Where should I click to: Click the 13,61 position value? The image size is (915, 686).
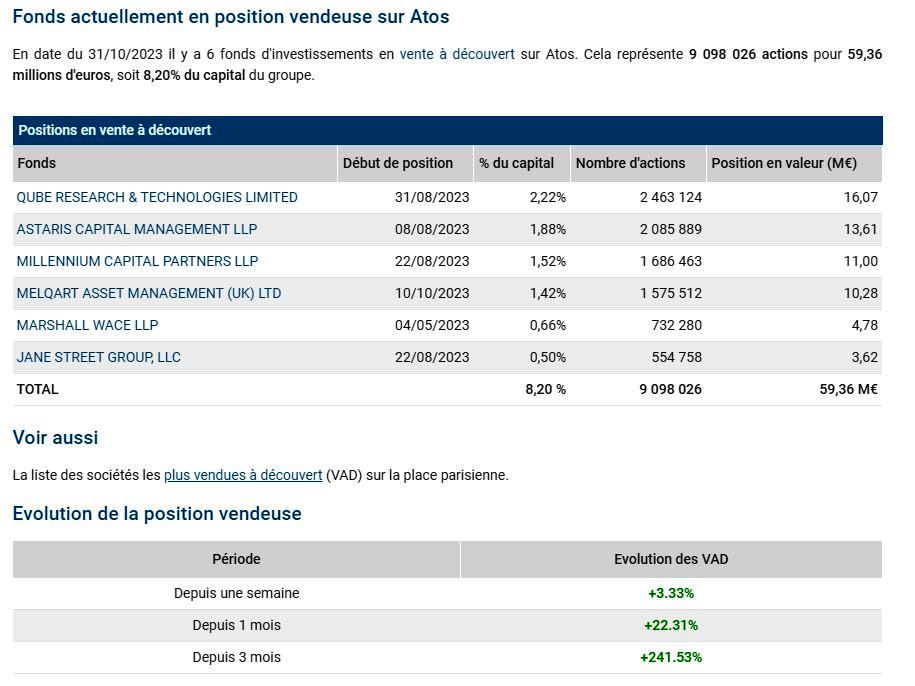point(861,229)
